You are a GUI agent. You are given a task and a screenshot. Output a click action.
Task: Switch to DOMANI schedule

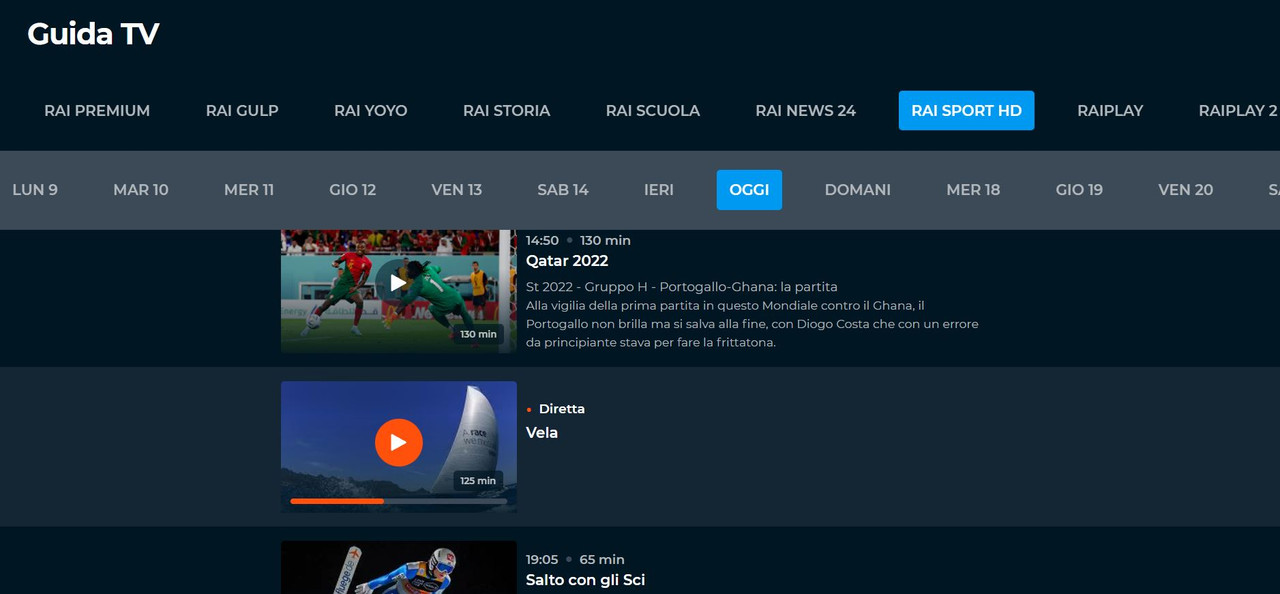coord(858,190)
